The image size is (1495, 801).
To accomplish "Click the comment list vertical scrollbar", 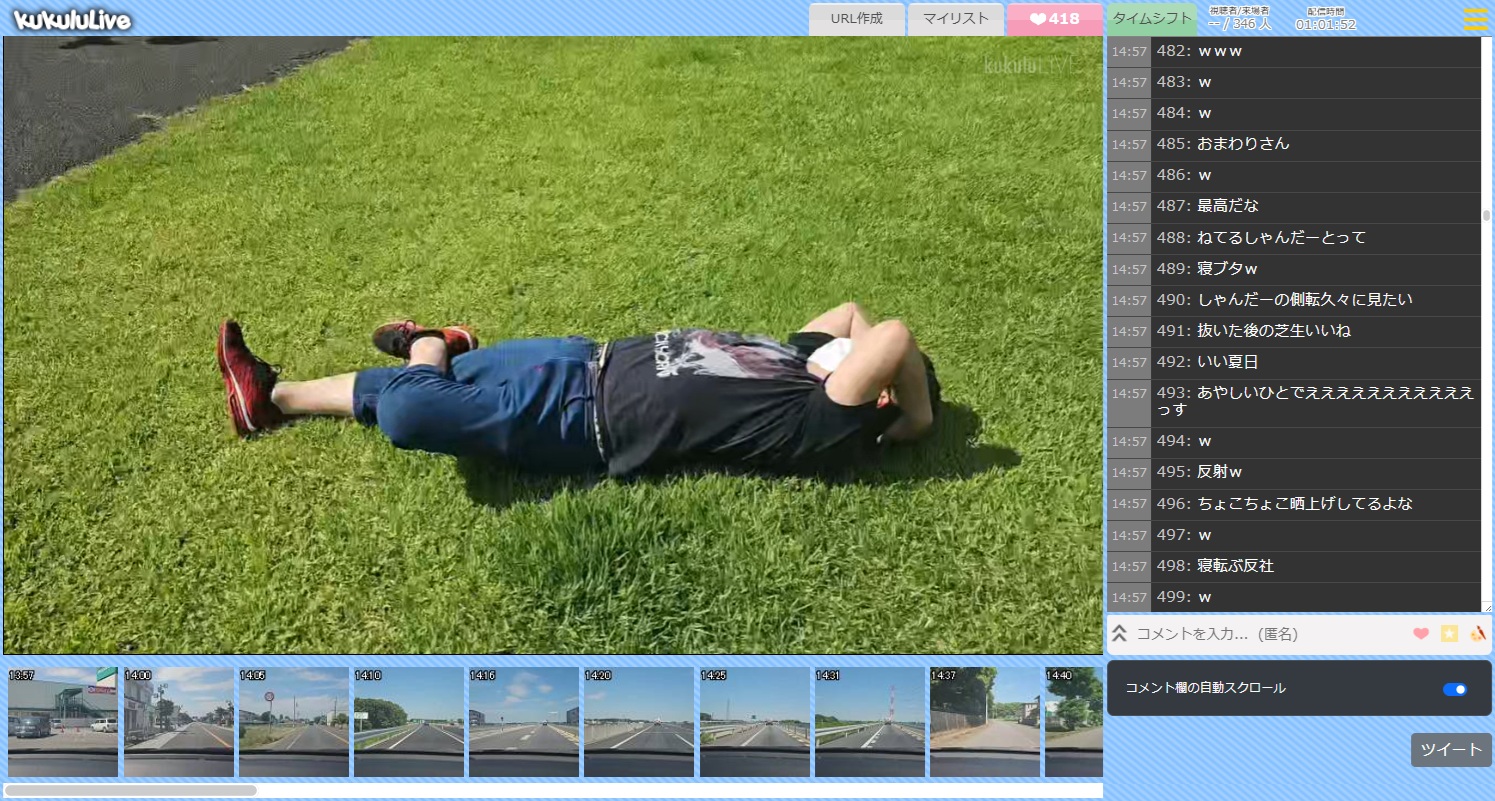I will click(x=1486, y=215).
